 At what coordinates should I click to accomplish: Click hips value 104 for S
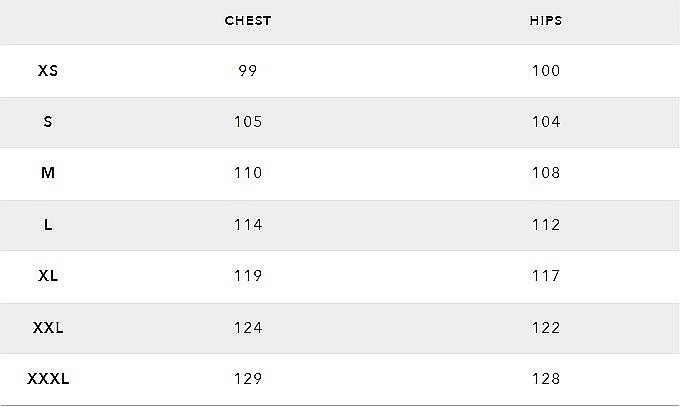click(546, 122)
